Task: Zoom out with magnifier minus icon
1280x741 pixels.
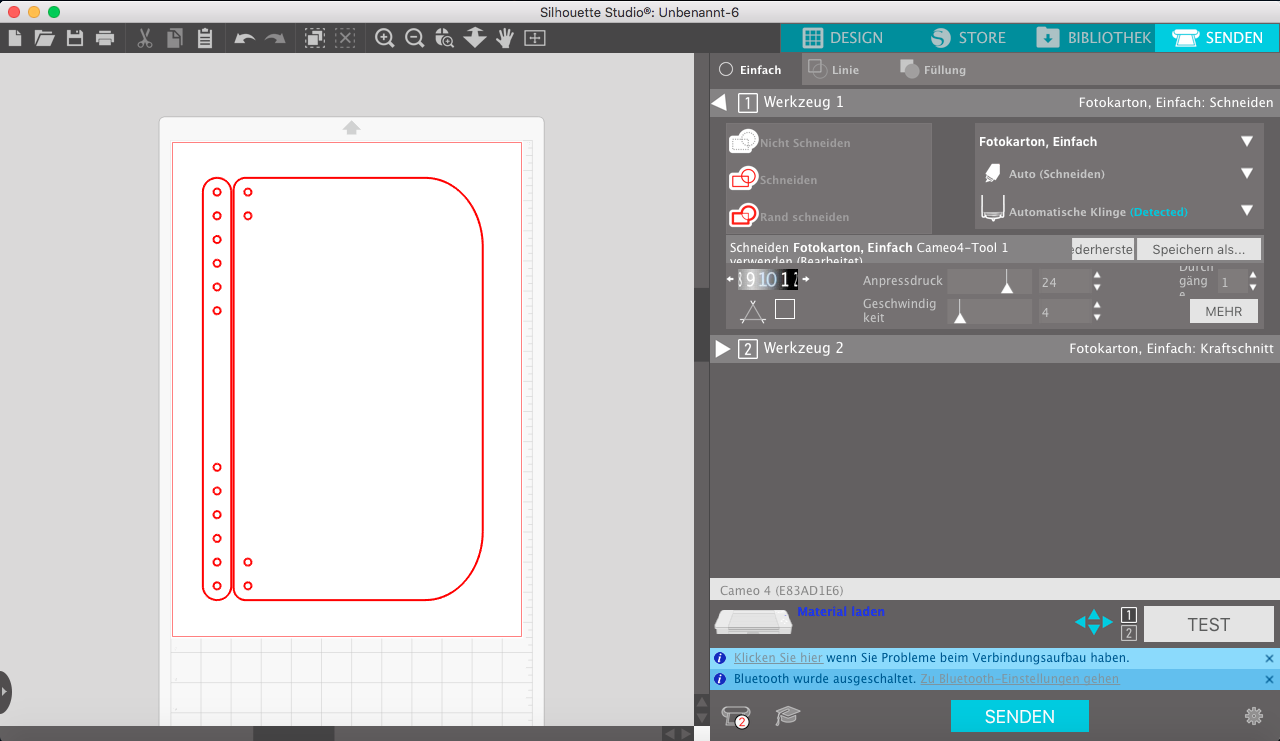Action: [415, 39]
